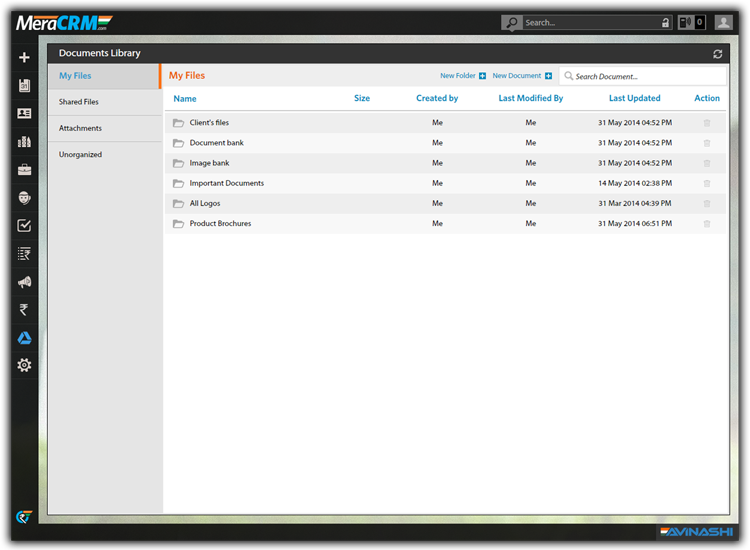Click the global search magnifier icon
The height and width of the screenshot is (550, 750).
click(x=512, y=22)
